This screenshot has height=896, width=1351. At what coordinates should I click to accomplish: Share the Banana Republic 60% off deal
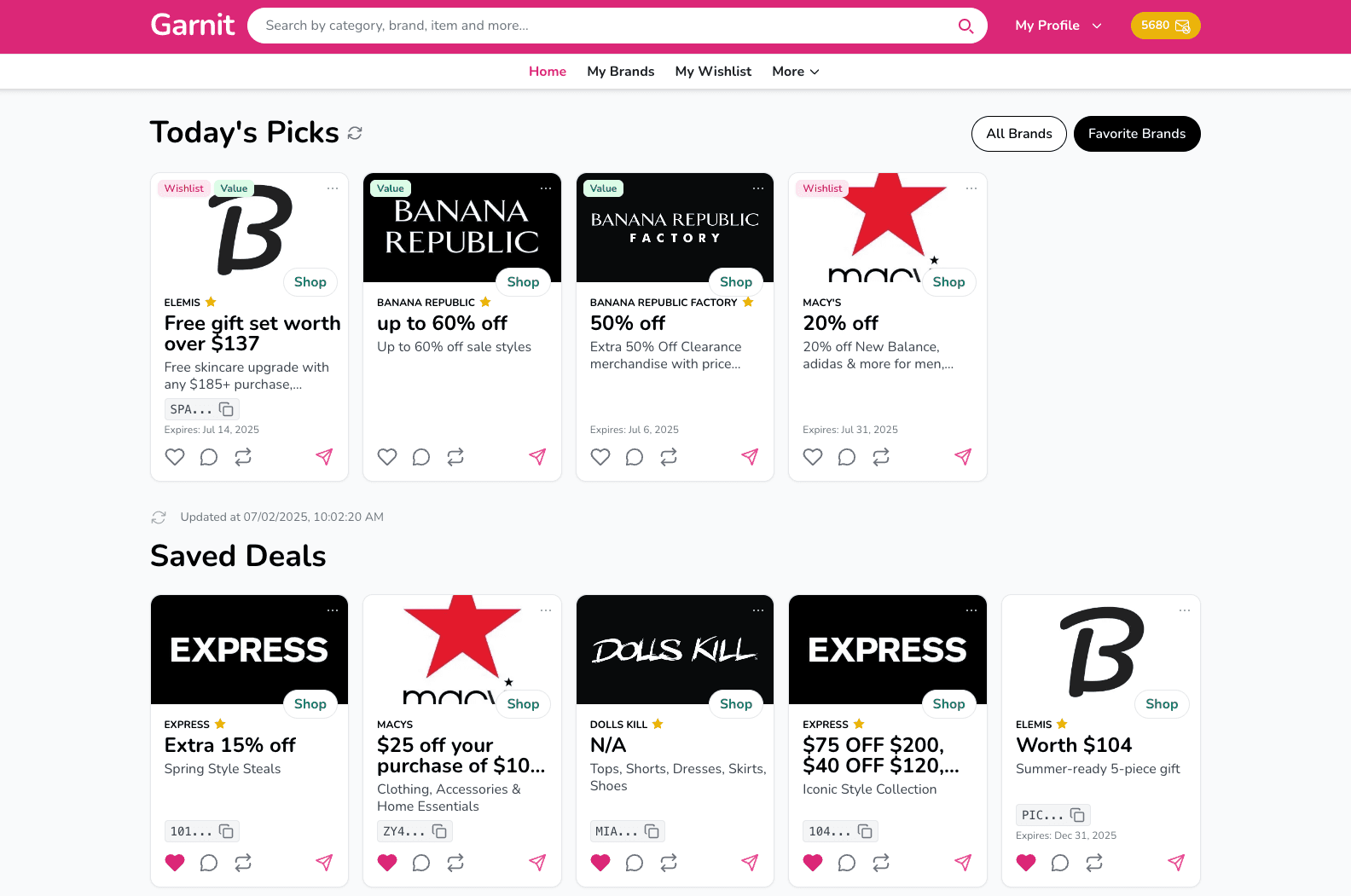tap(537, 457)
